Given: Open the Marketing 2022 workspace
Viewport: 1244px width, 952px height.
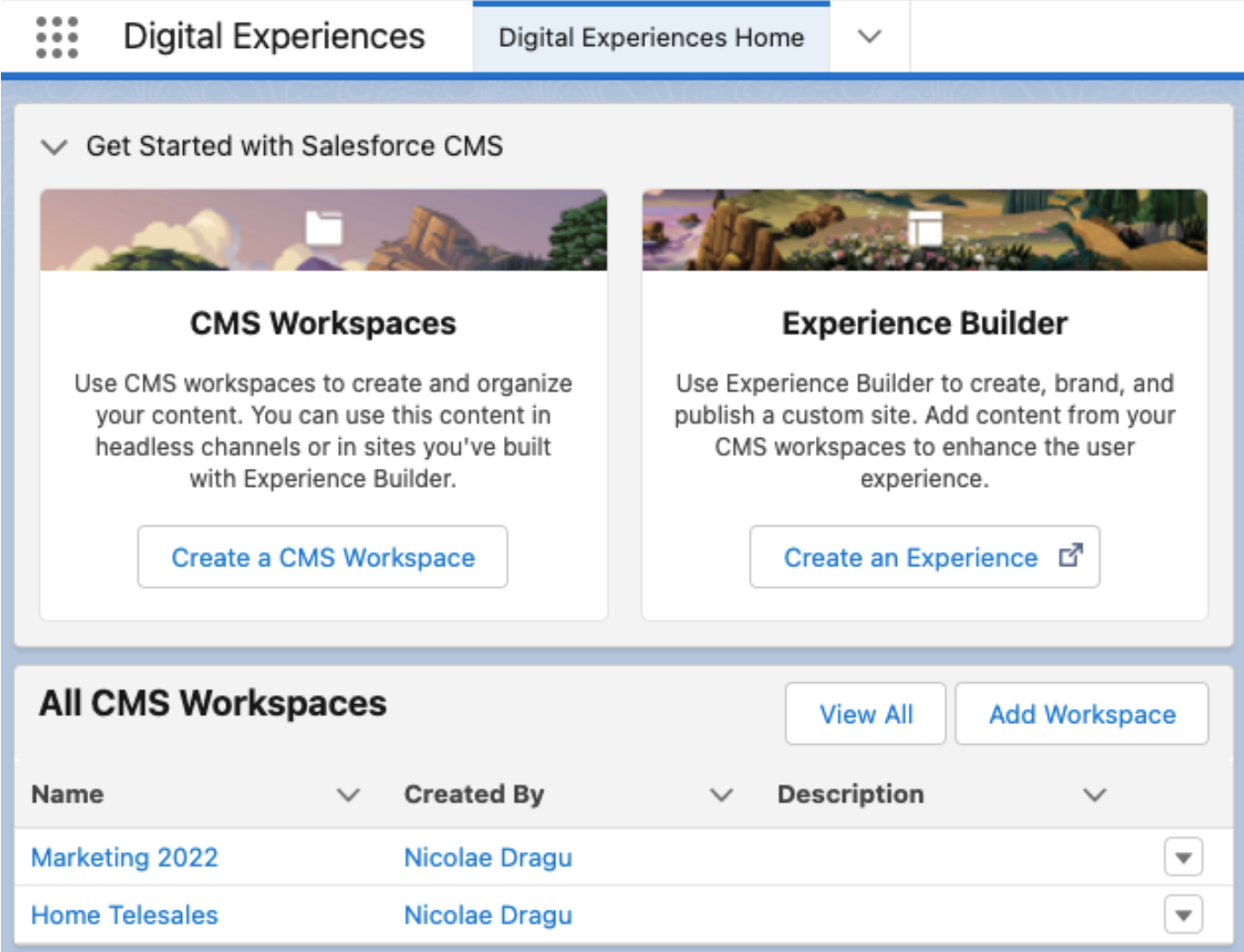Looking at the screenshot, I should tap(124, 857).
